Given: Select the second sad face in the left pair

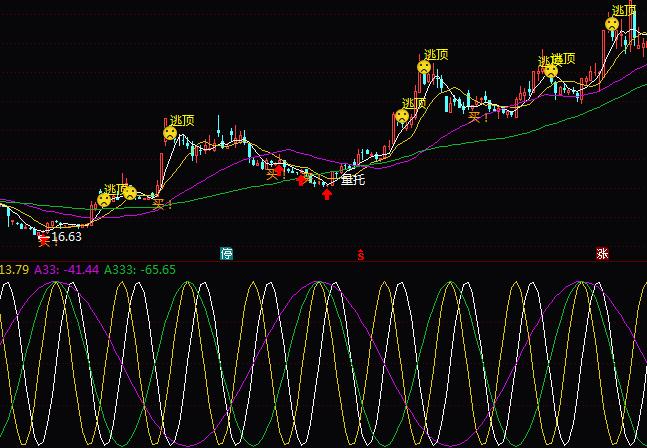Looking at the screenshot, I should [x=129, y=193].
